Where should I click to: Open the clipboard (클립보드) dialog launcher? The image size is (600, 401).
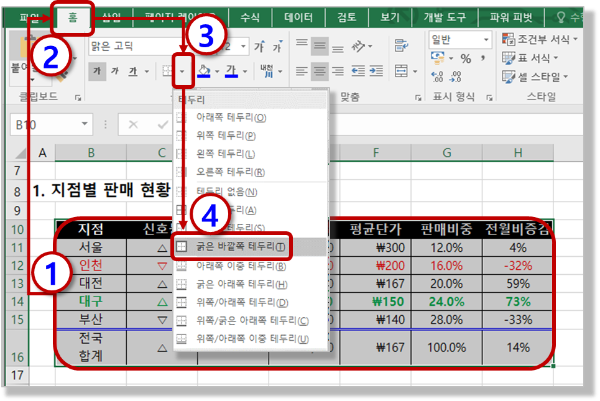pyautogui.click(x=78, y=98)
